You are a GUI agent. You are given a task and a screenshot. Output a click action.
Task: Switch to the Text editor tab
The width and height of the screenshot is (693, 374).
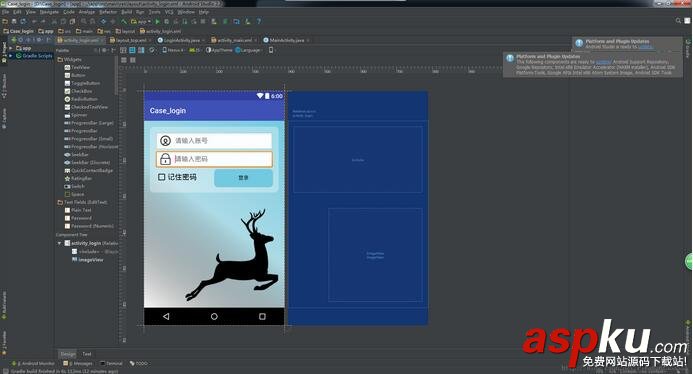(x=87, y=354)
